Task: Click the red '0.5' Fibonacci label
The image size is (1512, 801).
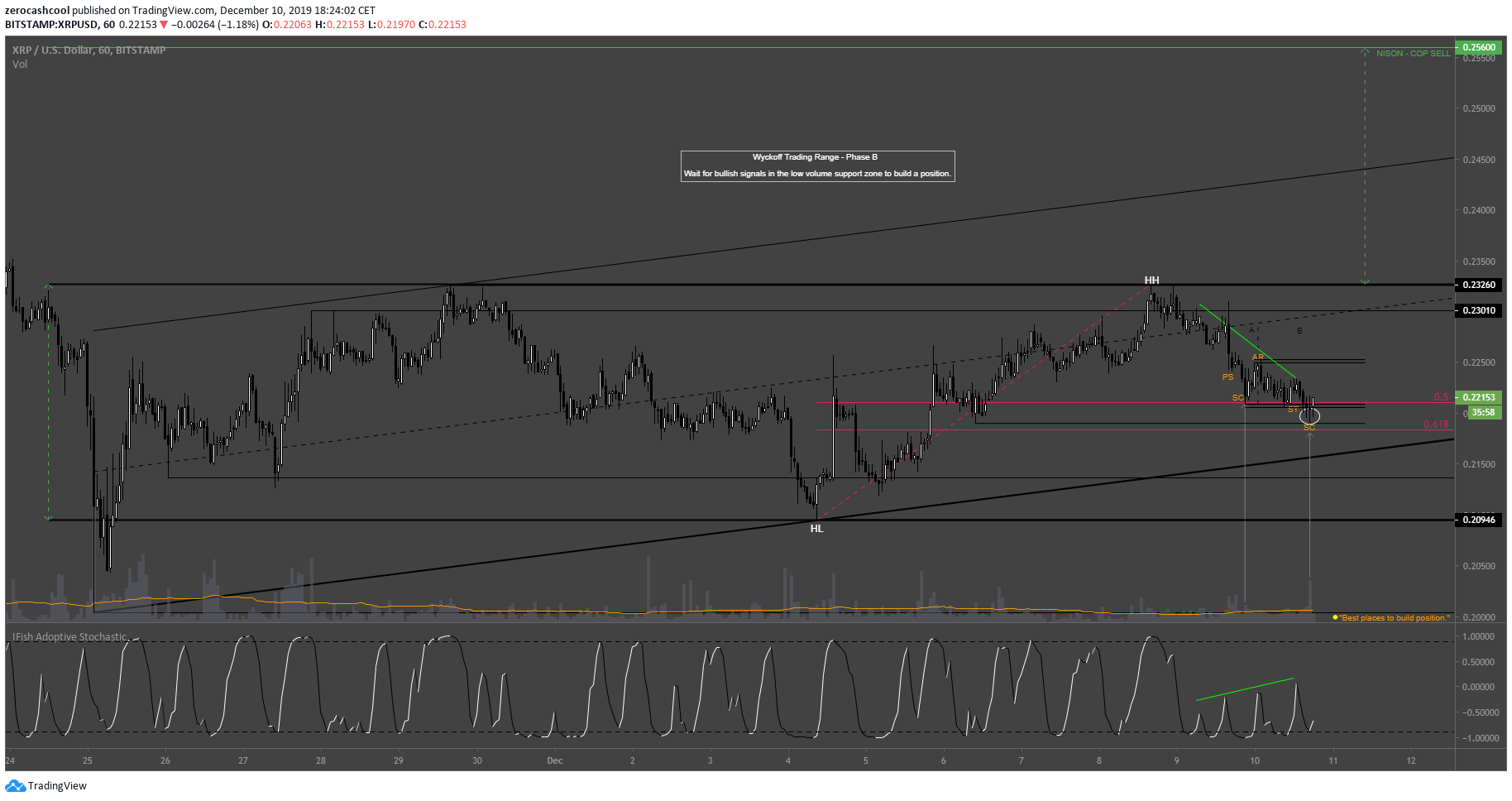Action: click(1441, 397)
